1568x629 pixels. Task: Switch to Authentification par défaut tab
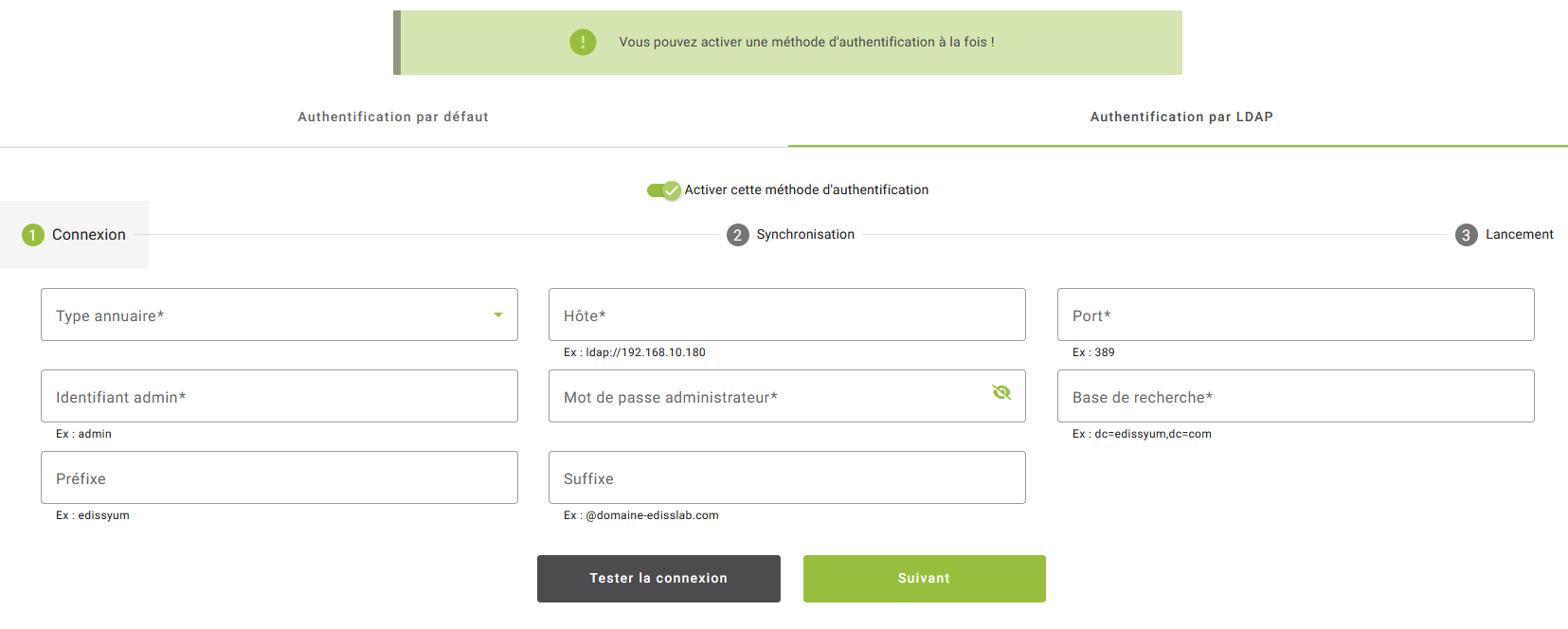(393, 117)
